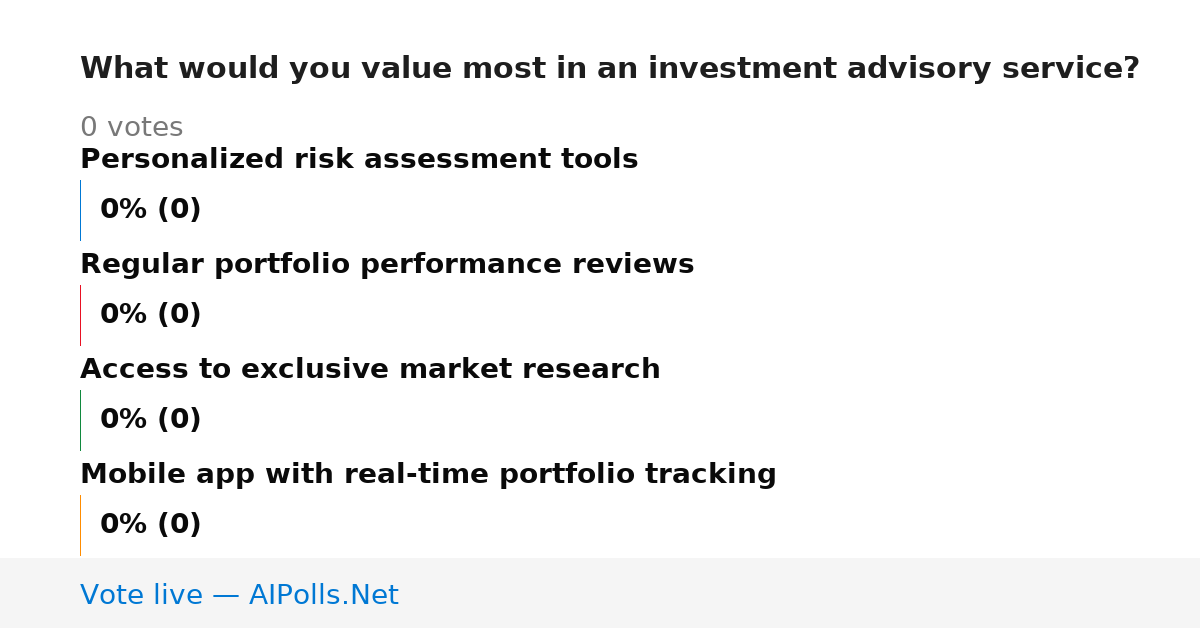
Task: Choose Regular portfolio performance reviews option
Action: tap(387, 265)
